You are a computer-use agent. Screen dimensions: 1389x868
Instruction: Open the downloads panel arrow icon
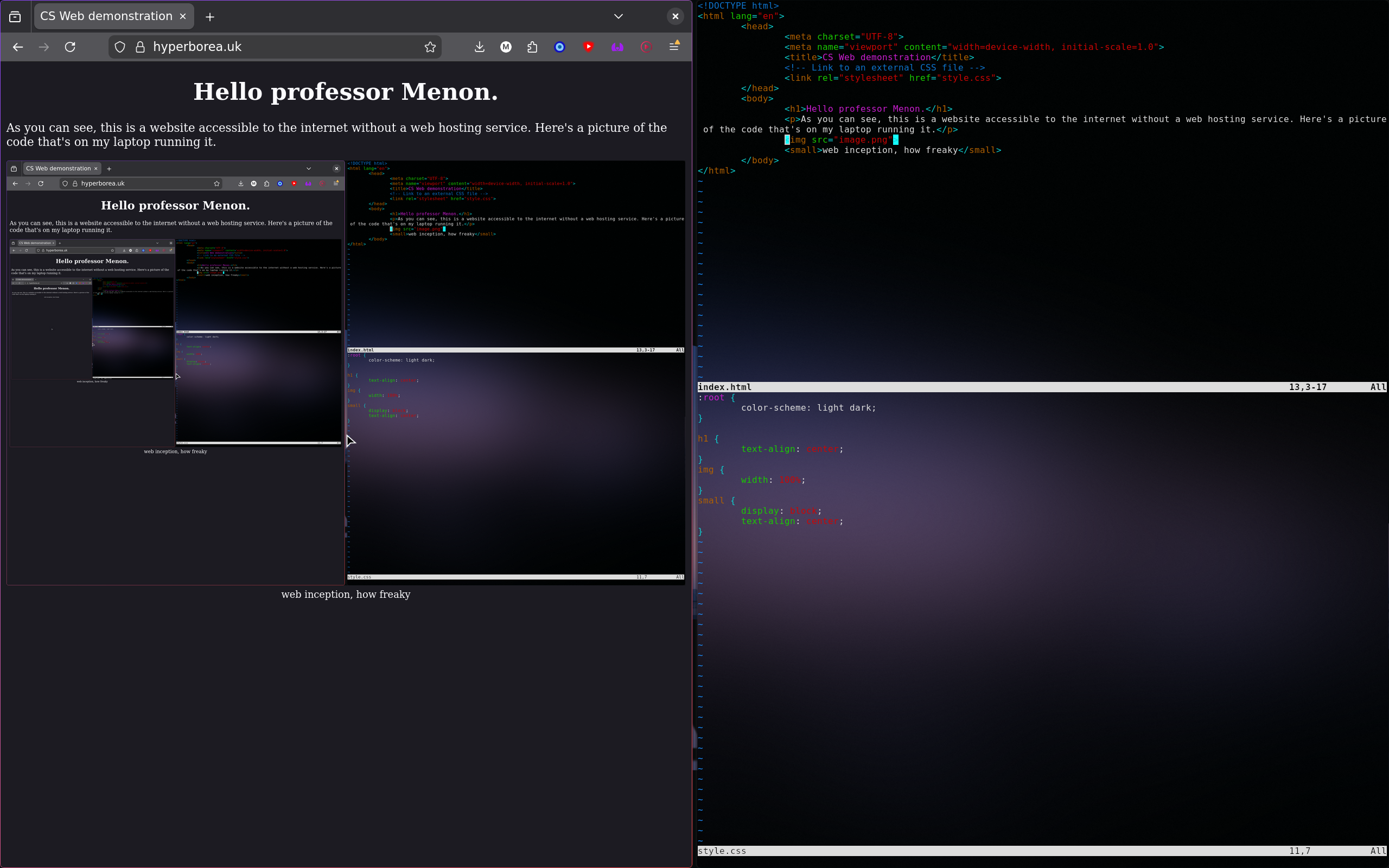pyautogui.click(x=479, y=47)
